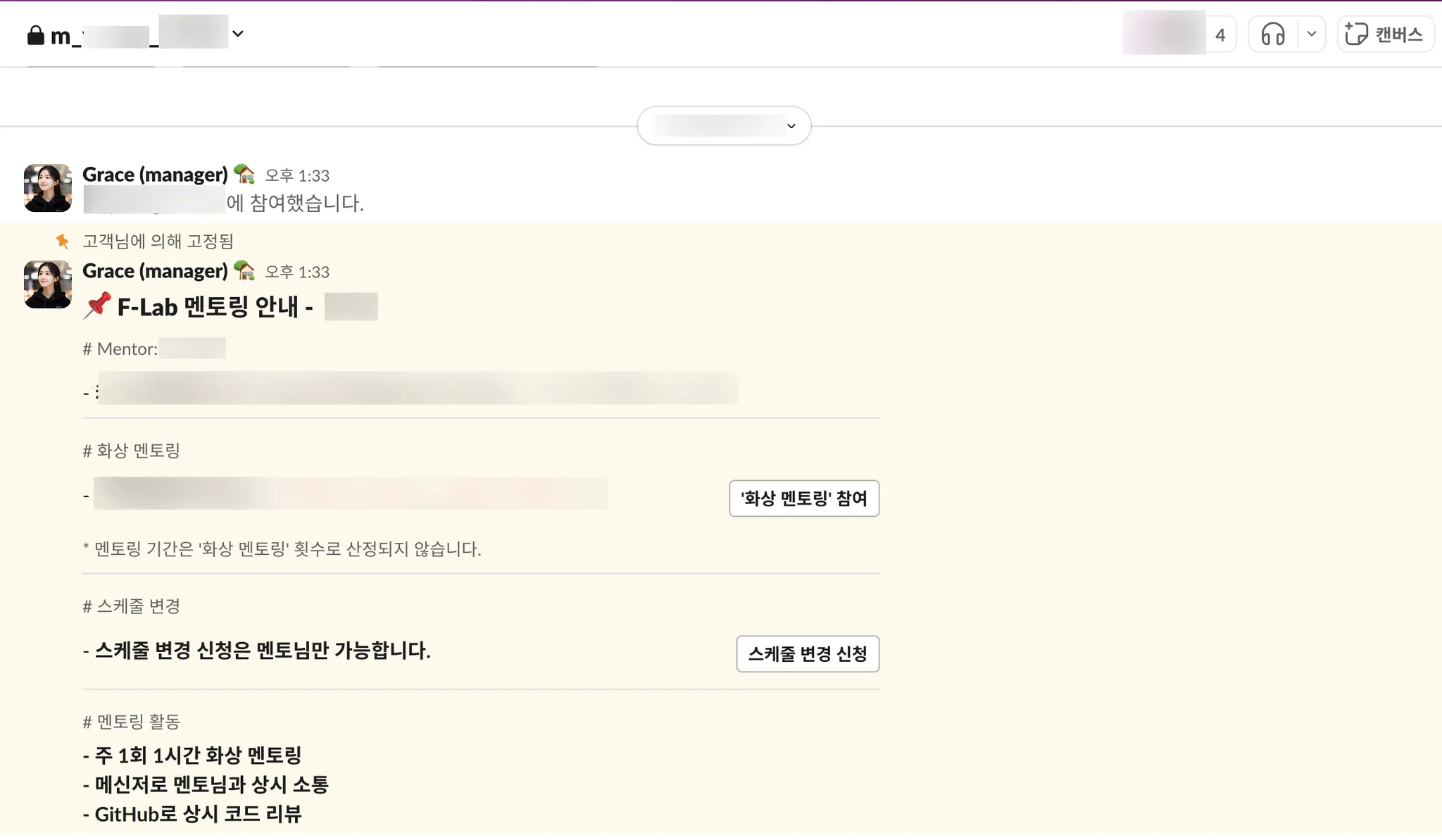Open the 캔버스 canvas button
Screen dimensions: 1442x840
[x=1384, y=34]
